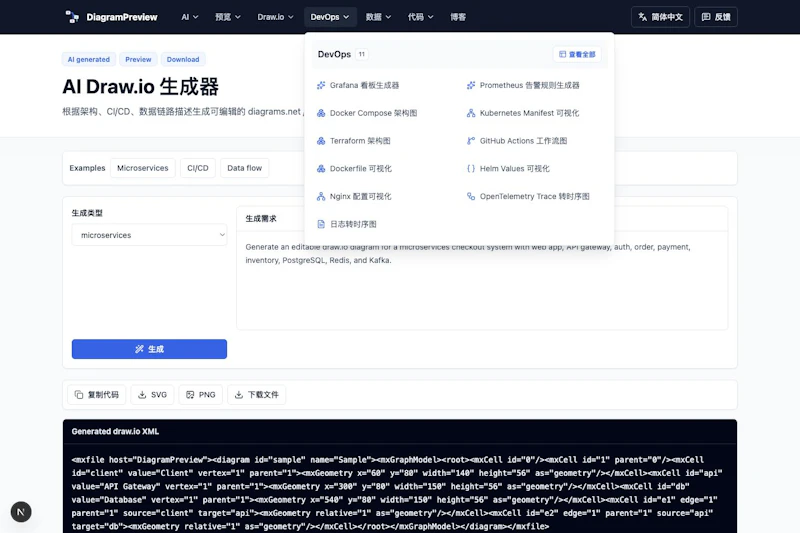Click the AI generated tag
The width and height of the screenshot is (800, 533).
tap(89, 59)
